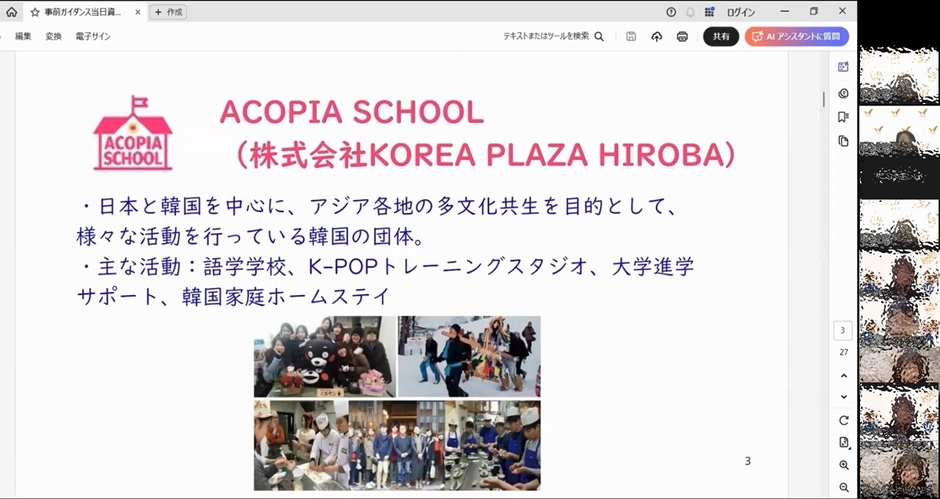Print the document with the printer icon
The width and height of the screenshot is (940, 499).
pos(682,37)
